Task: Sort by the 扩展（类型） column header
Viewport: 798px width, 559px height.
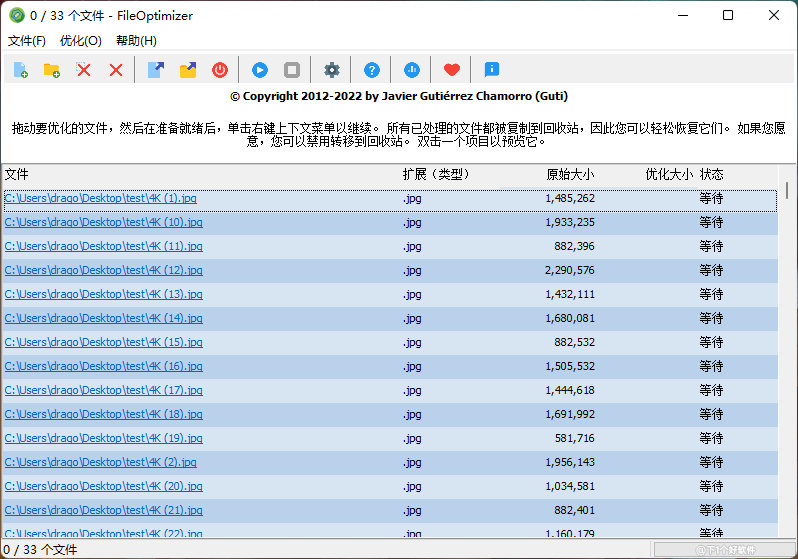Action: coord(436,175)
